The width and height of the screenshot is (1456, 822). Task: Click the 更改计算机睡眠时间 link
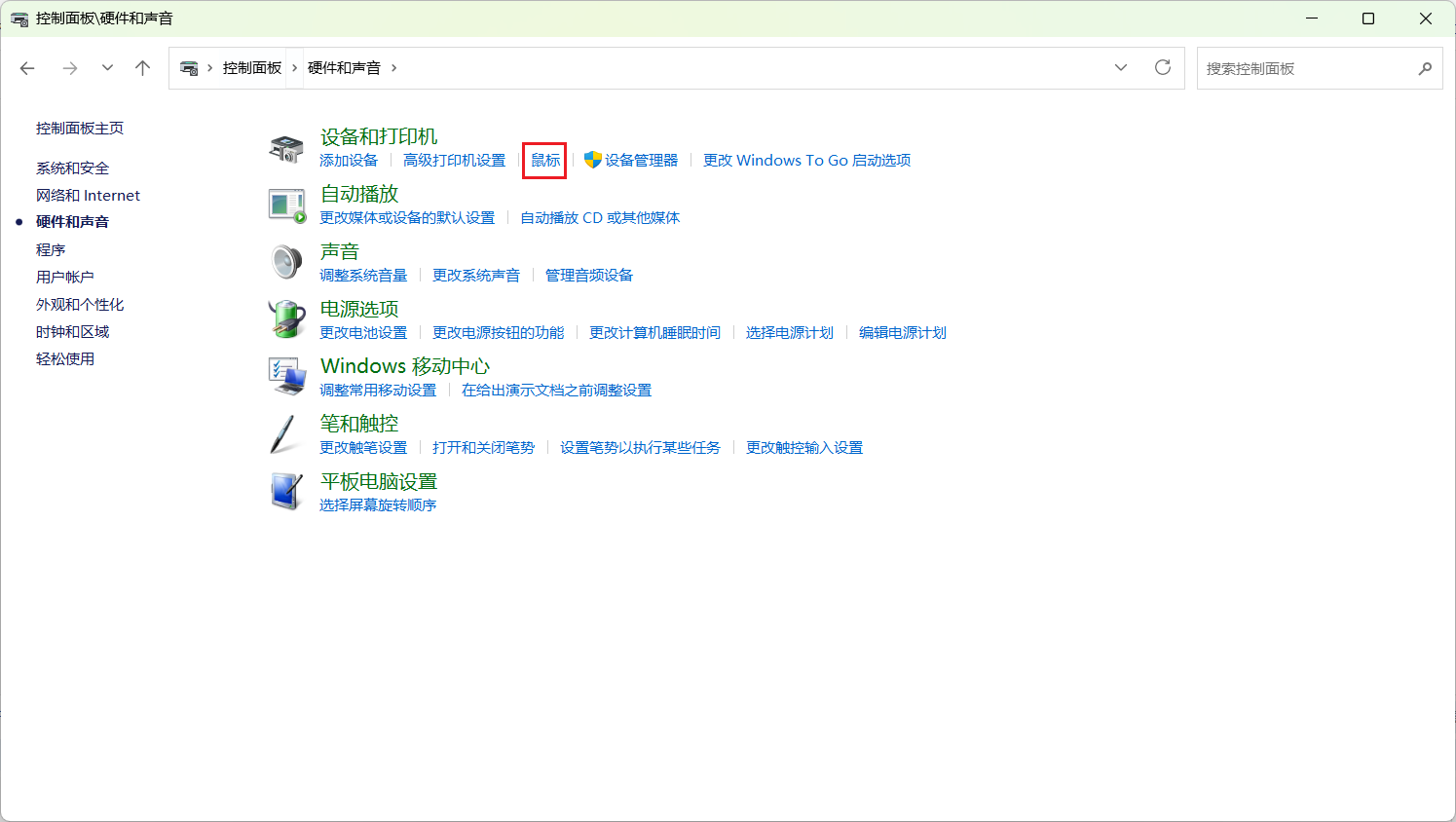coord(655,333)
